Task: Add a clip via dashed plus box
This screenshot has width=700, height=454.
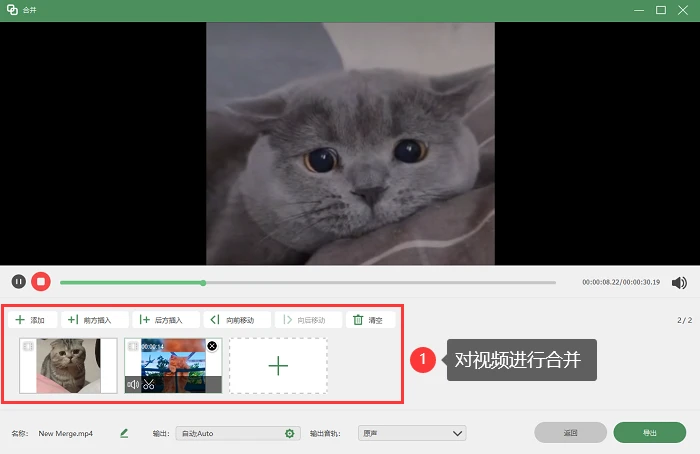Action: pos(278,366)
